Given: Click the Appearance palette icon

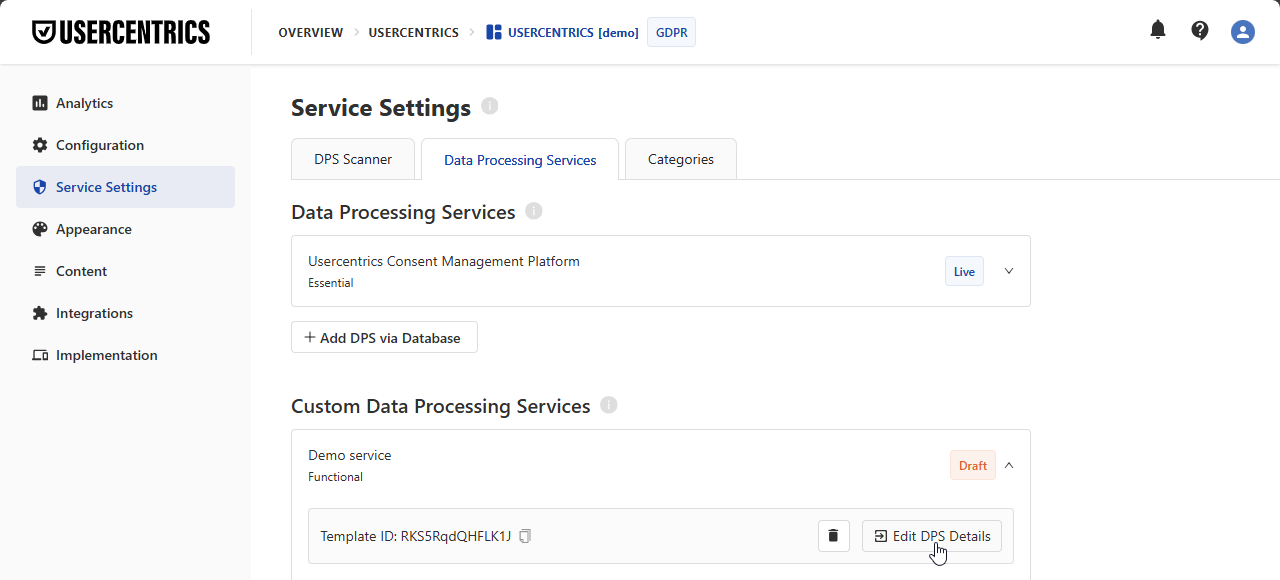Looking at the screenshot, I should pos(40,229).
